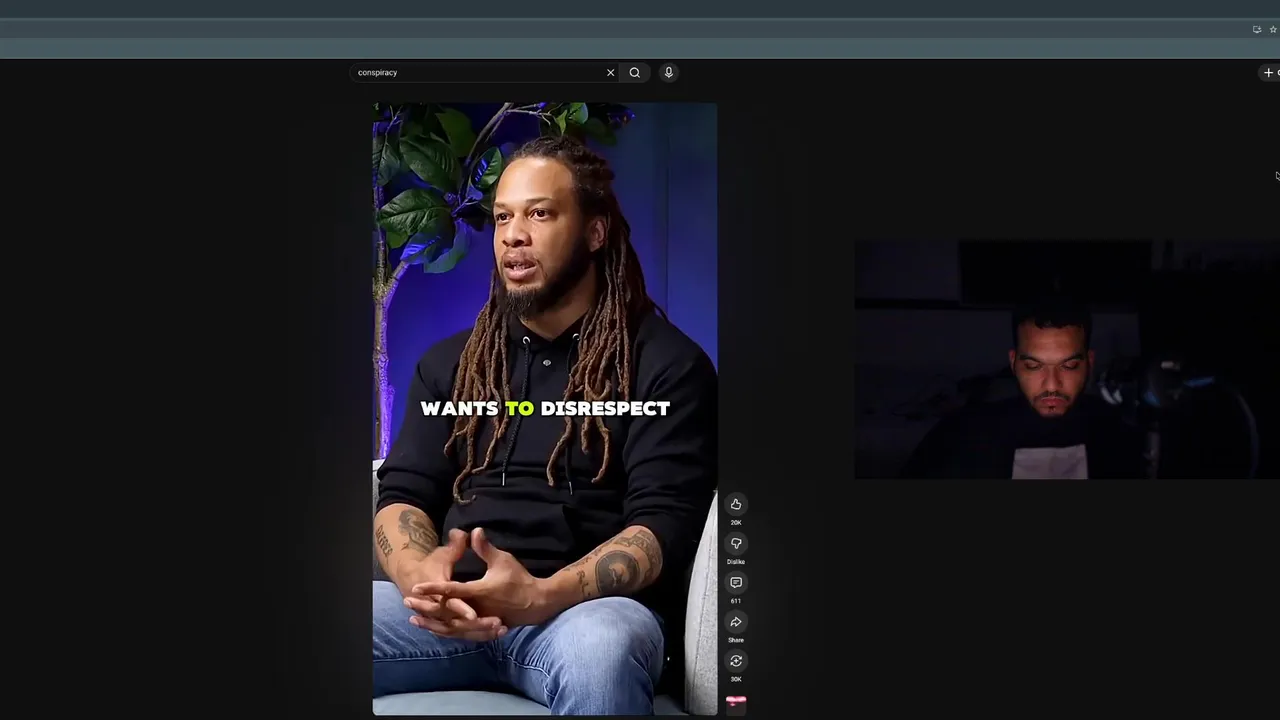Dislike the Shorts video
The height and width of the screenshot is (720, 1280).
[736, 543]
